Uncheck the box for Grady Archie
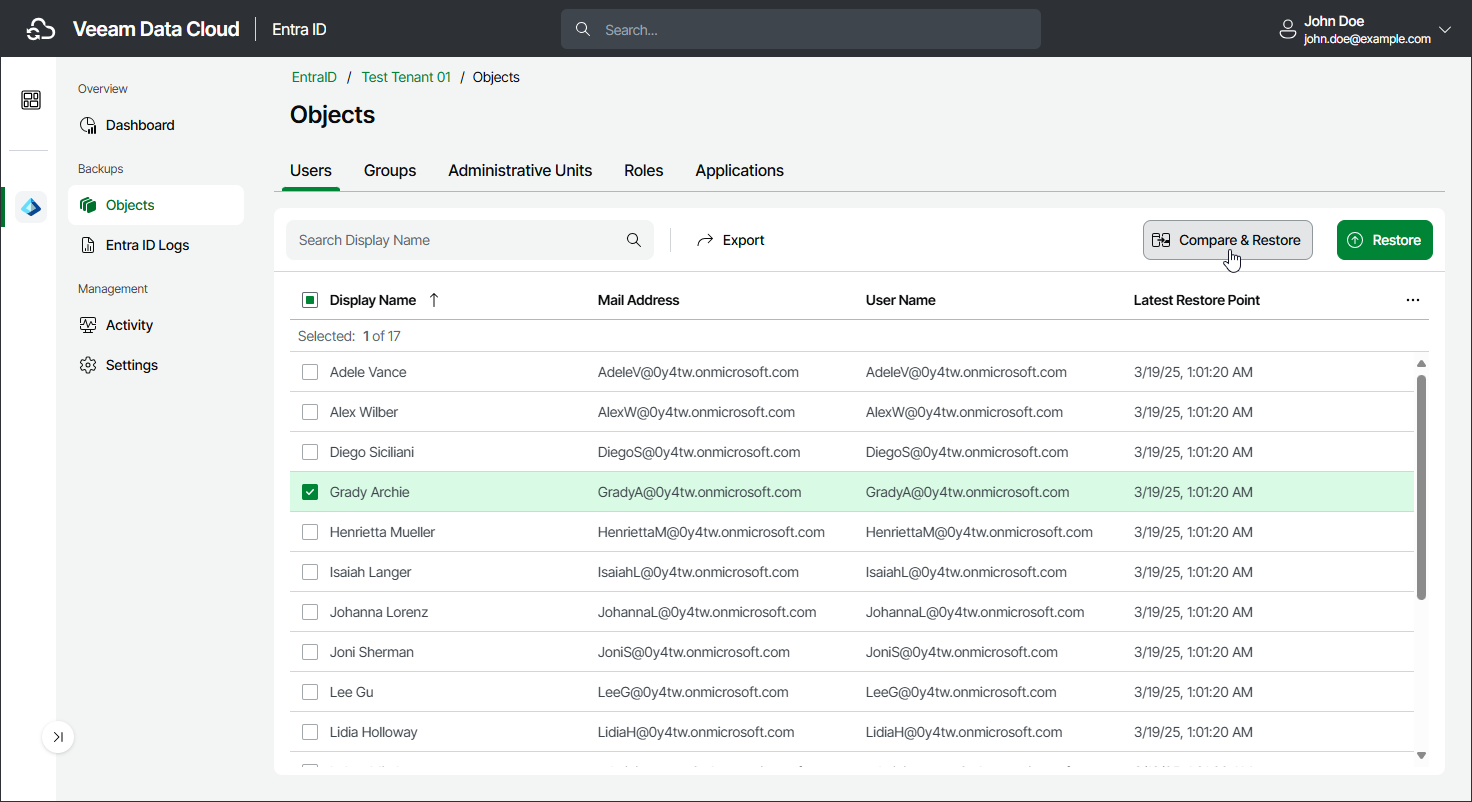 (x=310, y=492)
